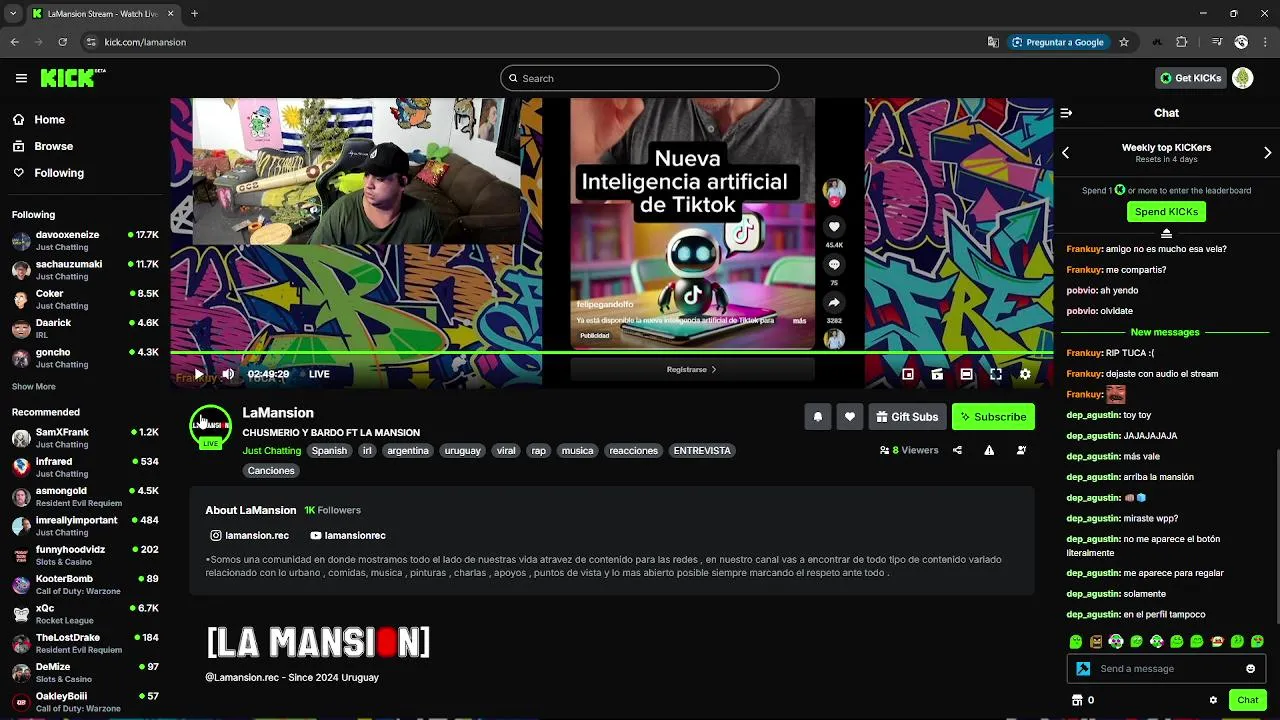This screenshot has height=720, width=1280.
Task: Open tab search dropdown arrow
Action: tap(13, 14)
